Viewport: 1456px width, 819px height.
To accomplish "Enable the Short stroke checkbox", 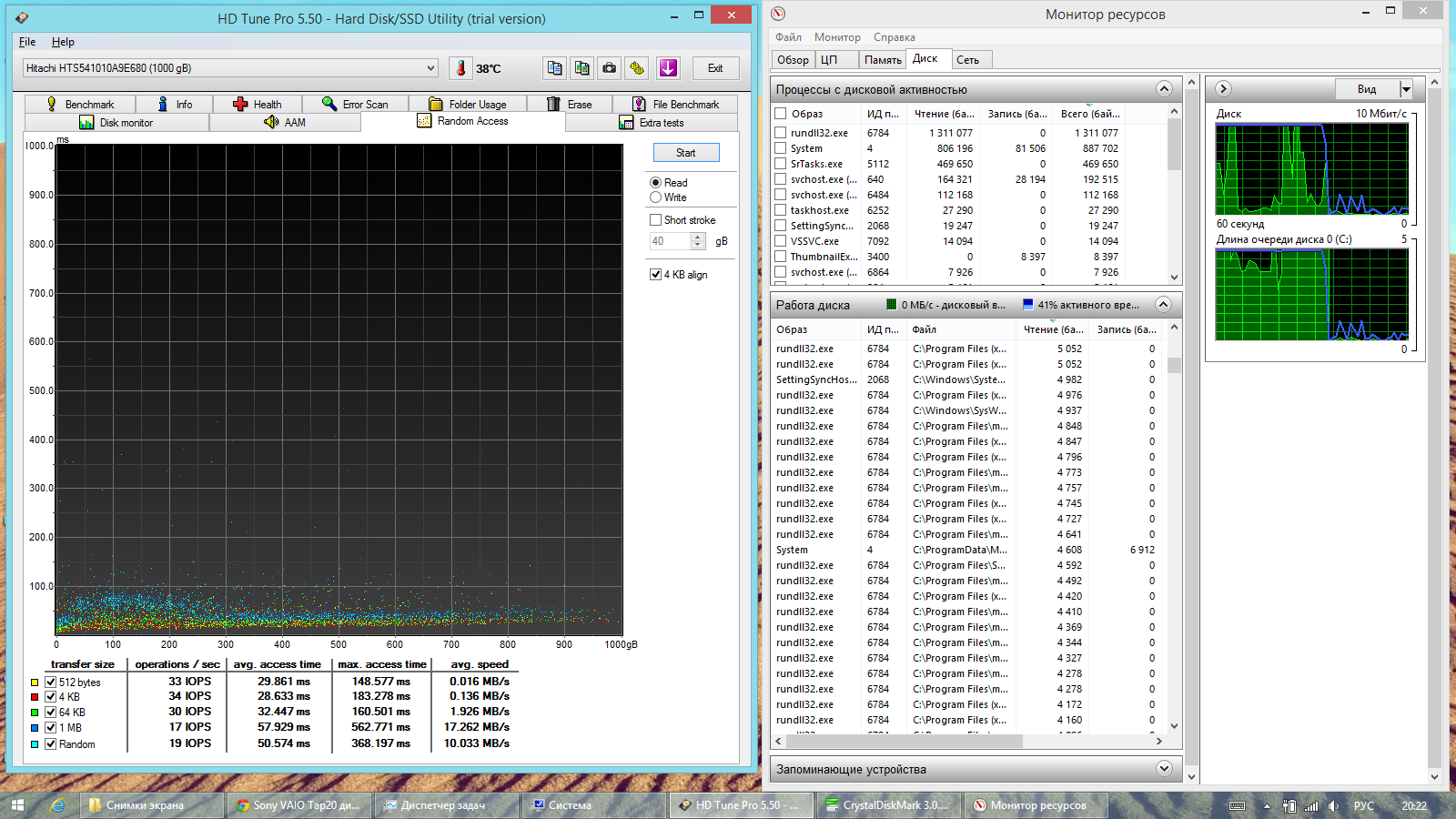I will tap(655, 220).
